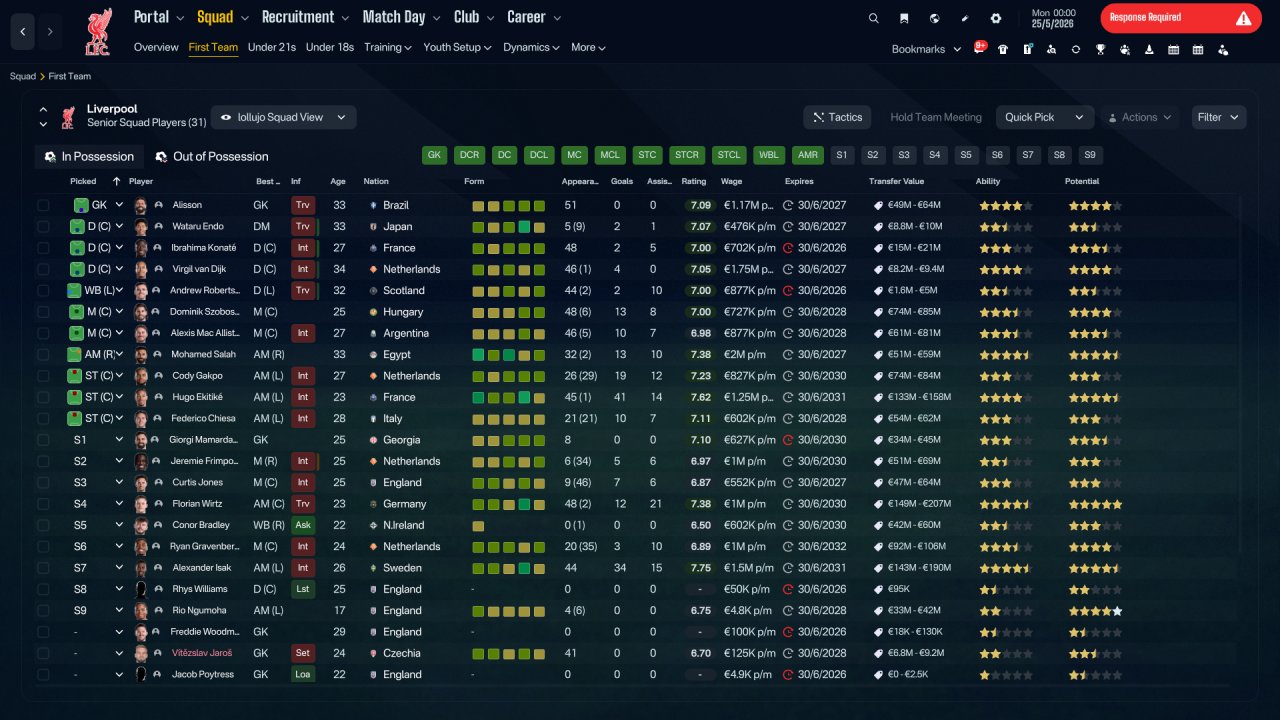The image size is (1280, 720).
Task: Tick the checkbox for Florian Wirtz's row
Action: point(43,504)
